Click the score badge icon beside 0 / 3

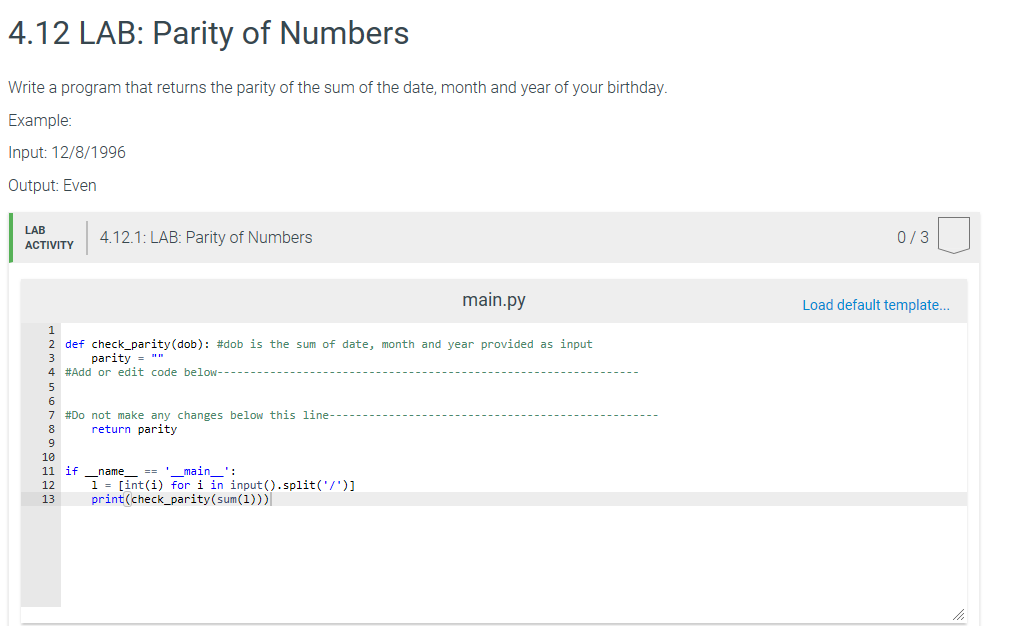click(953, 235)
